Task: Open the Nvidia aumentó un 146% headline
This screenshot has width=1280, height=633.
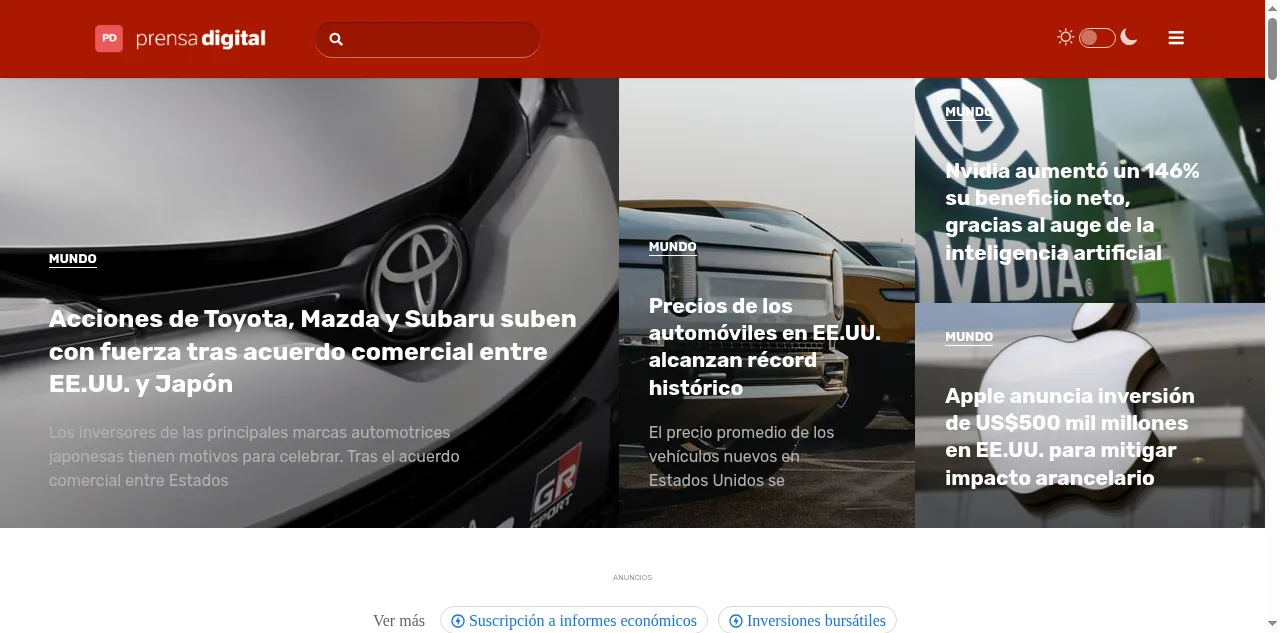Action: click(x=1072, y=211)
